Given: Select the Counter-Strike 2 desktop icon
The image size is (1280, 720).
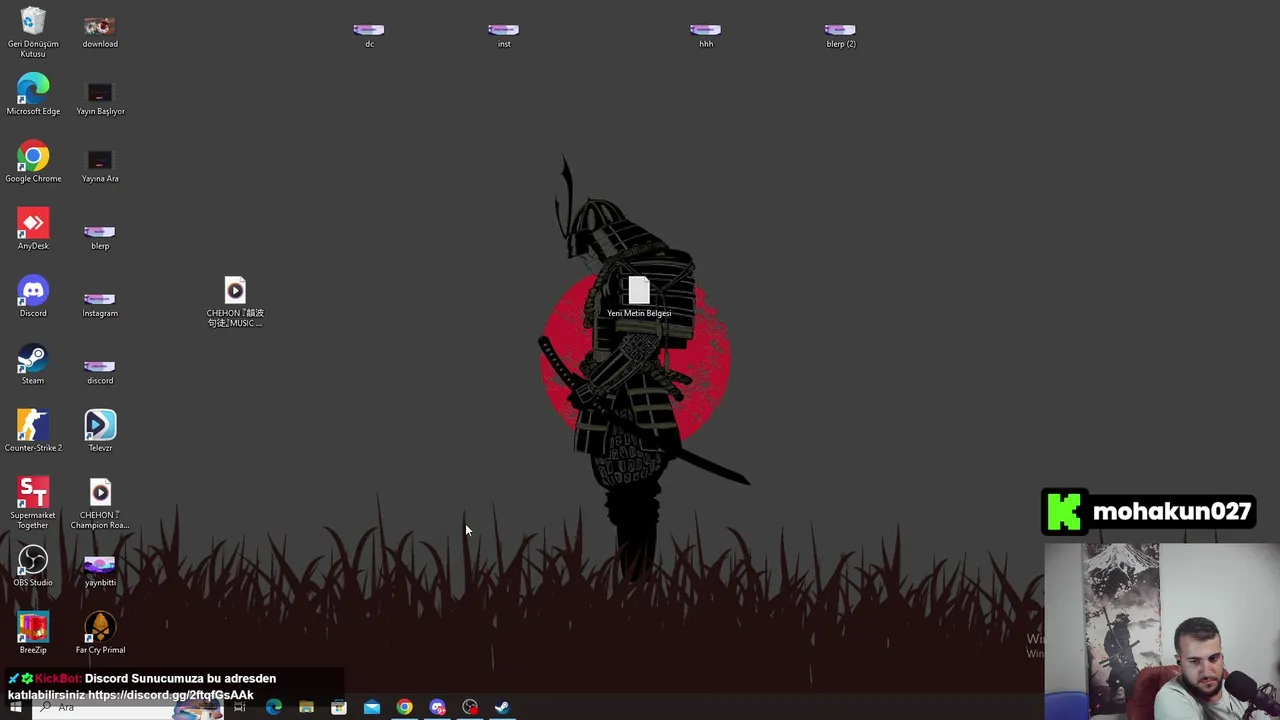Looking at the screenshot, I should point(33,431).
